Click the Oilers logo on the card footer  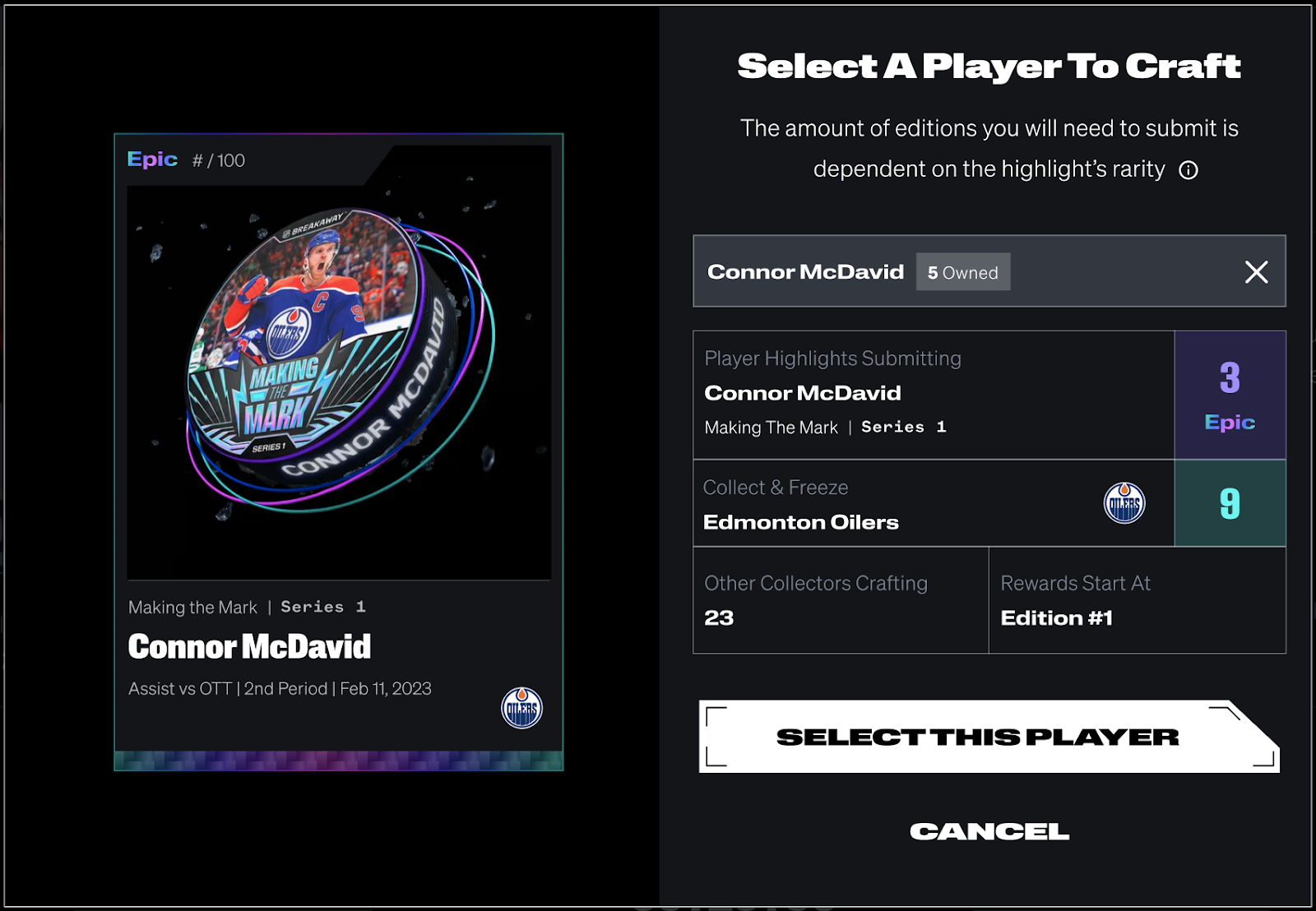[522, 708]
